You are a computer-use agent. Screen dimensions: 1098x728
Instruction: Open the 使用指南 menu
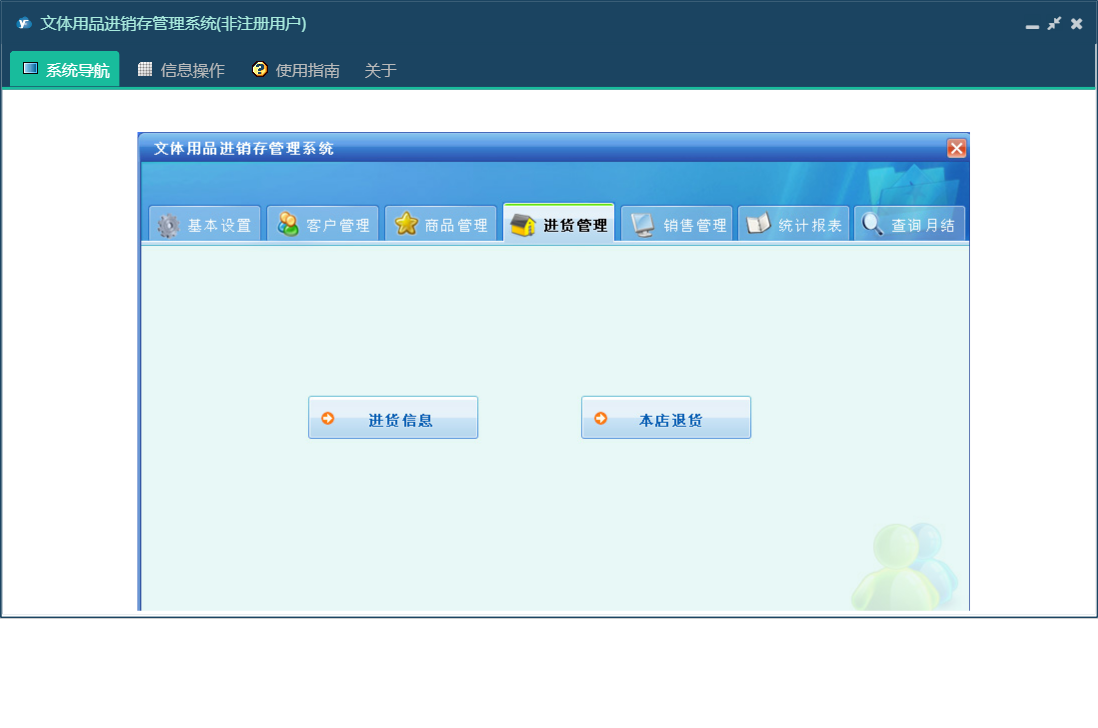pyautogui.click(x=296, y=69)
